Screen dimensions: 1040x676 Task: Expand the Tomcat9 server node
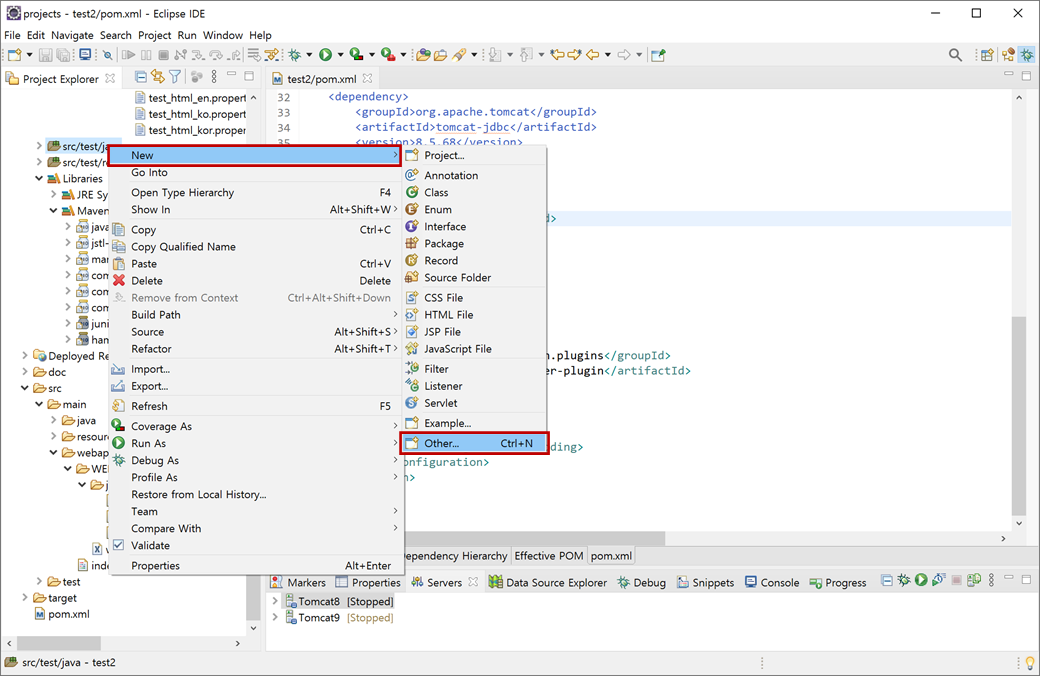[x=275, y=618]
